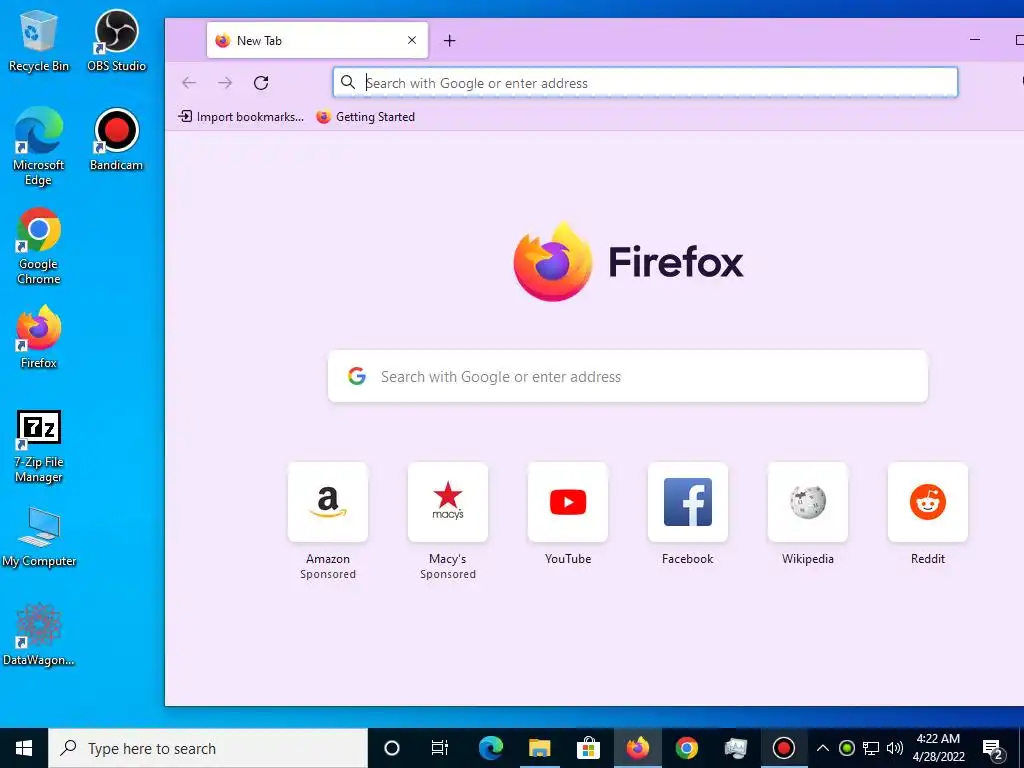Click the Firefox reload page button
The image size is (1024, 768).
(261, 83)
